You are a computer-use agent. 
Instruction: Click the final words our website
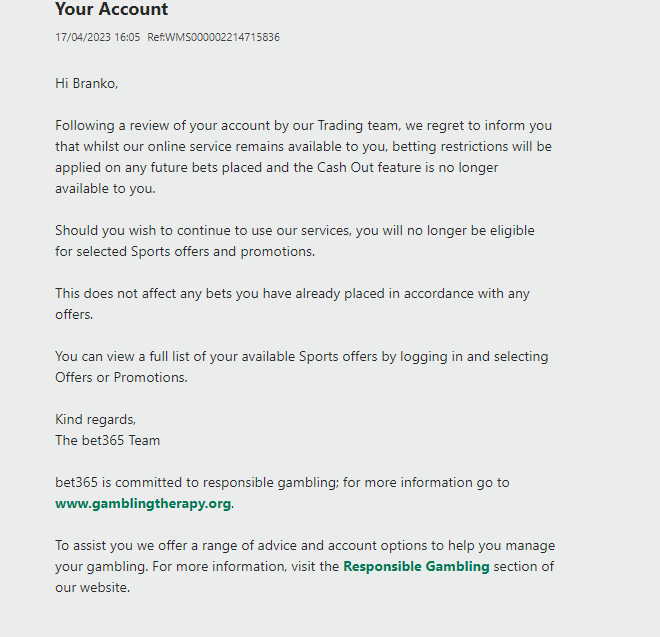click(x=93, y=587)
